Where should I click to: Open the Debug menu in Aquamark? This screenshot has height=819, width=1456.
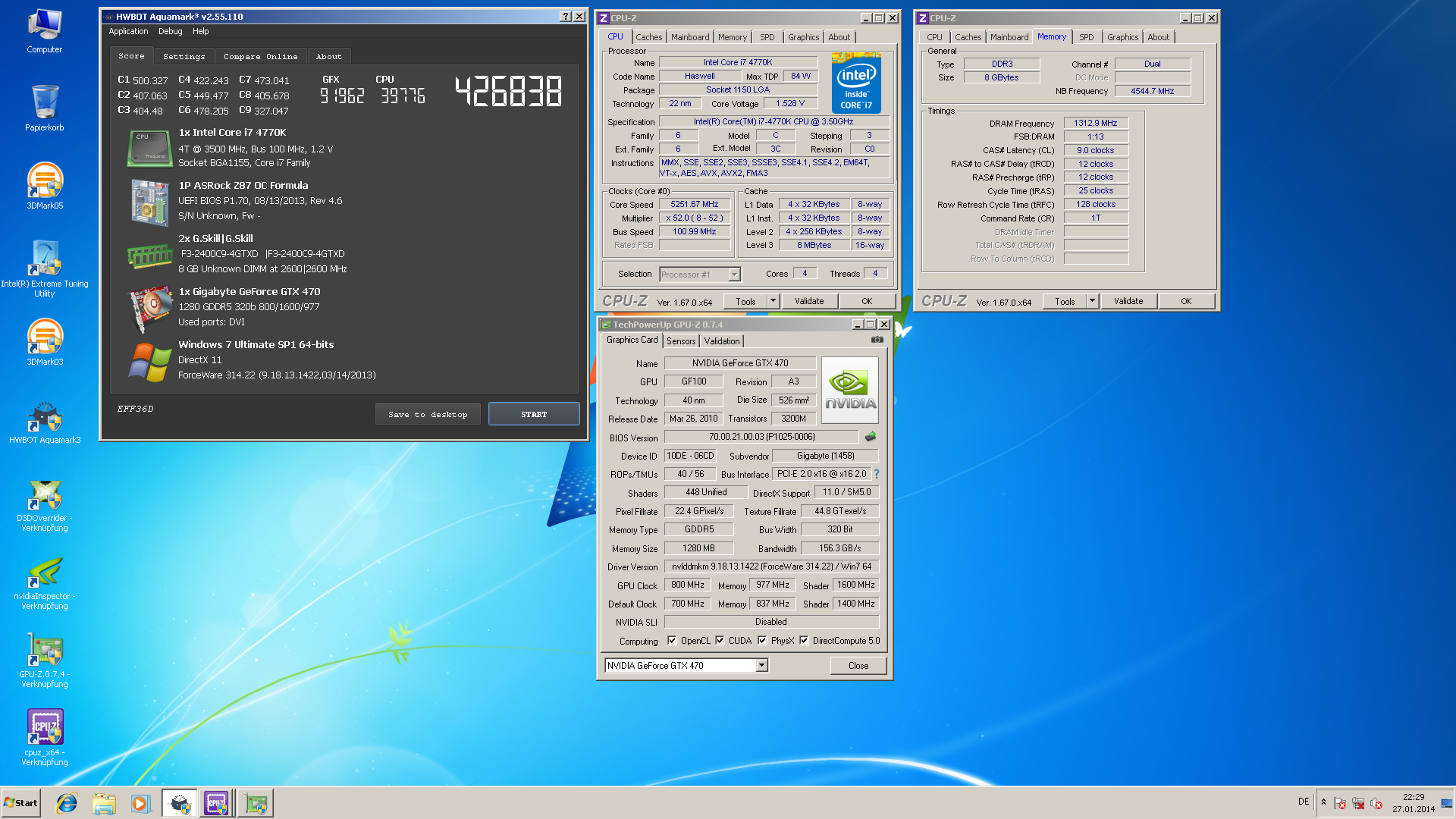171,31
